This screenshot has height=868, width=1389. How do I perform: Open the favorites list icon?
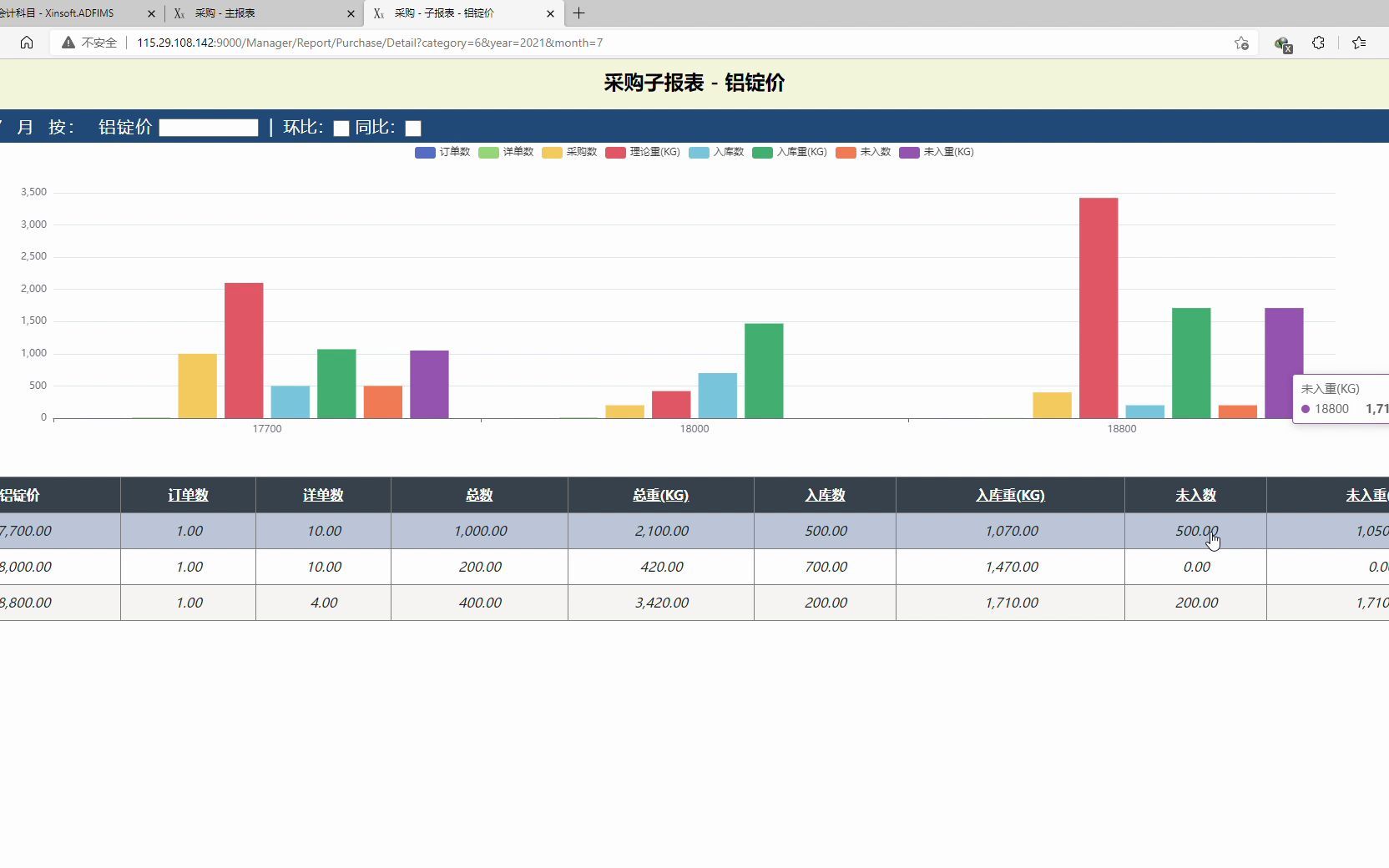click(1359, 43)
